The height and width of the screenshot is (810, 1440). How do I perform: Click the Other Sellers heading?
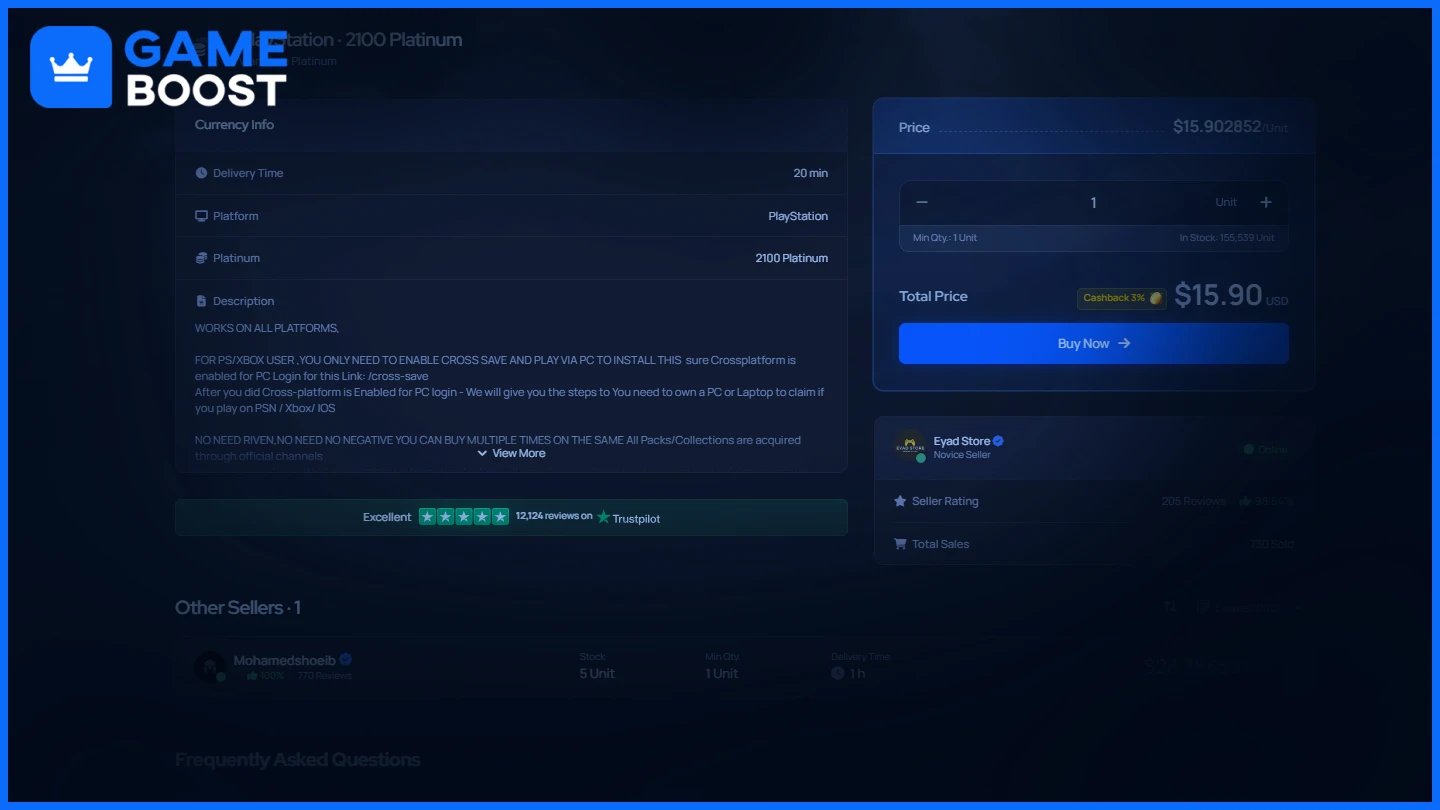tap(238, 607)
